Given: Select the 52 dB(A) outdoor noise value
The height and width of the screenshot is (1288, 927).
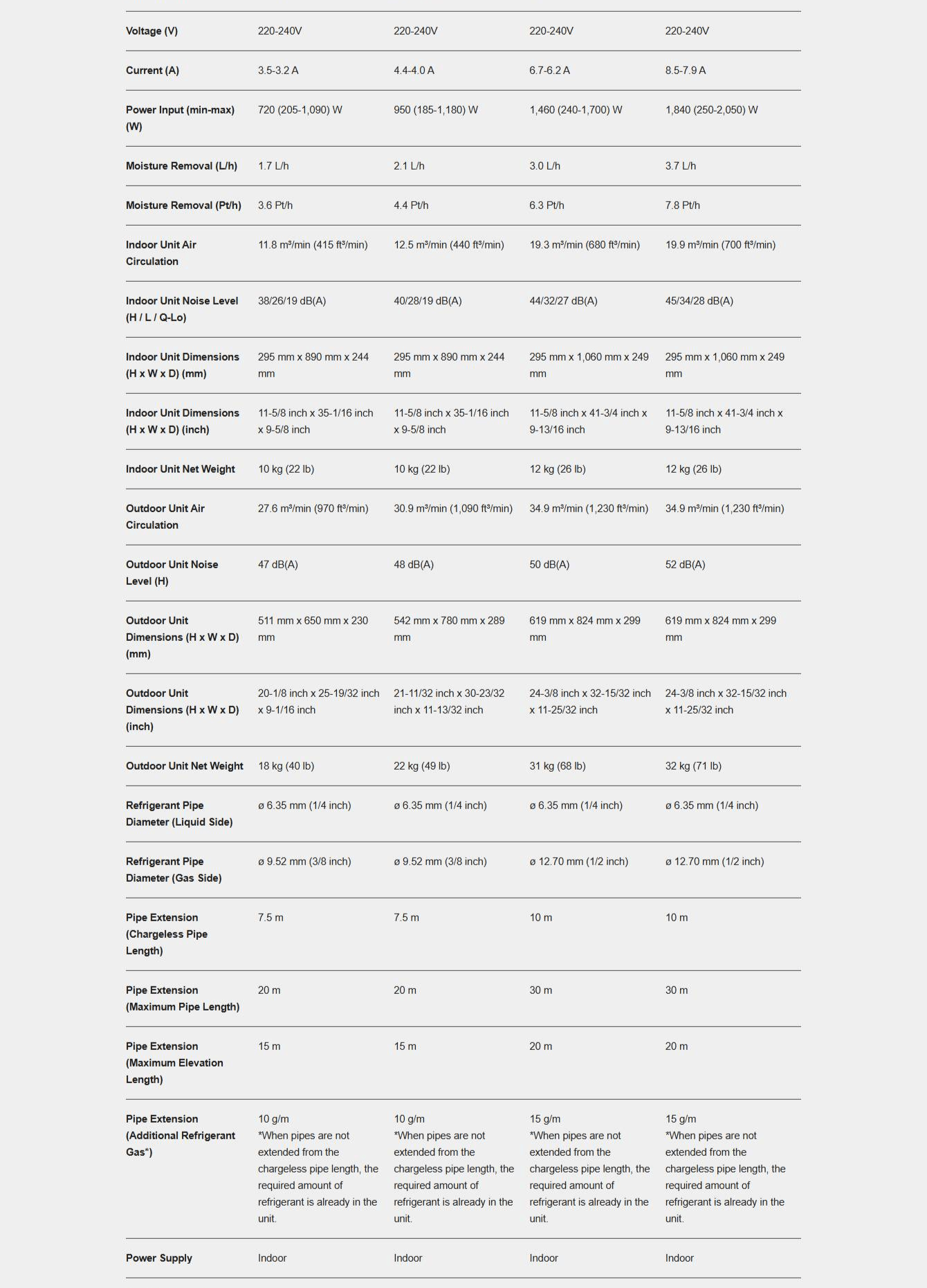Looking at the screenshot, I should tap(685, 565).
